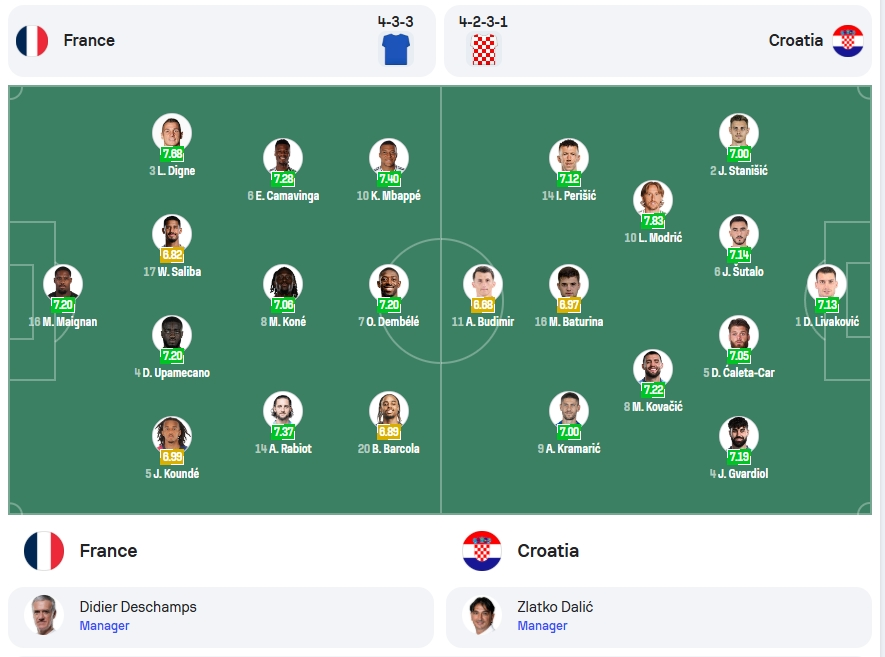Click the large Croatia flag below pitch

click(x=481, y=551)
